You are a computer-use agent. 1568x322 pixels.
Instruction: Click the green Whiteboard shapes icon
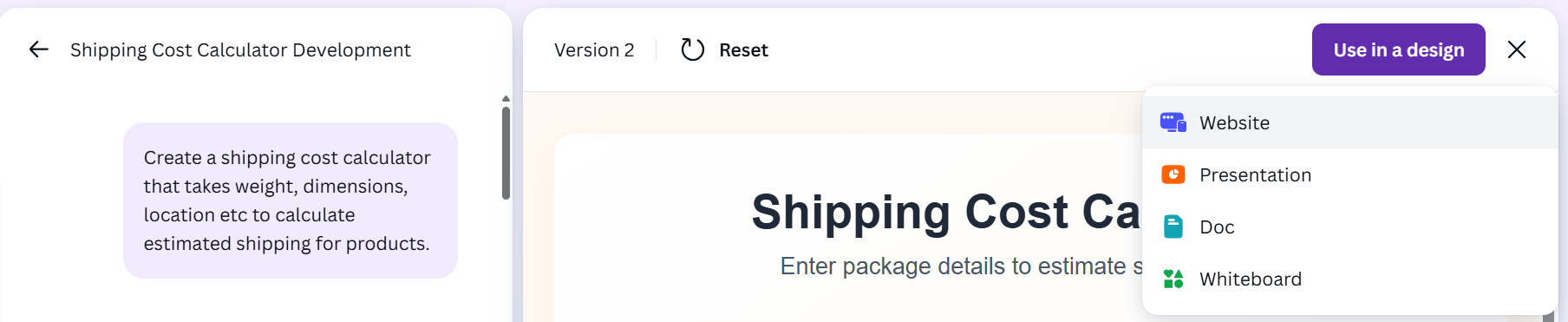(1173, 279)
